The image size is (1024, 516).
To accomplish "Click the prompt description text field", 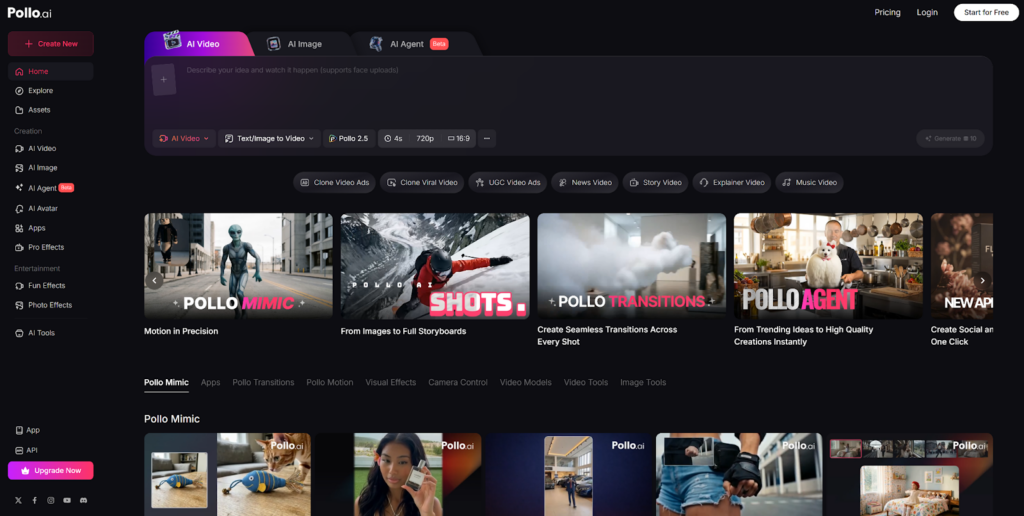I will pyautogui.click(x=560, y=90).
